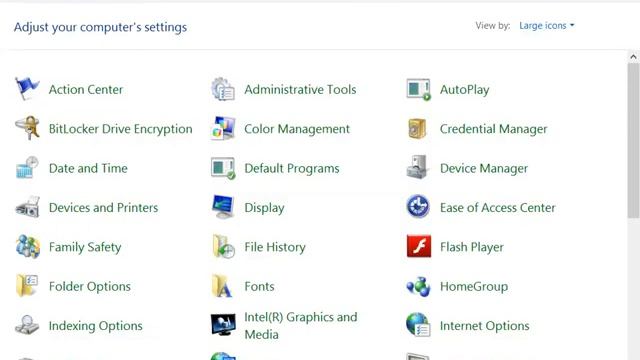640x360 pixels.
Task: Open the Indexing Options magnifier icon
Action: [27, 325]
